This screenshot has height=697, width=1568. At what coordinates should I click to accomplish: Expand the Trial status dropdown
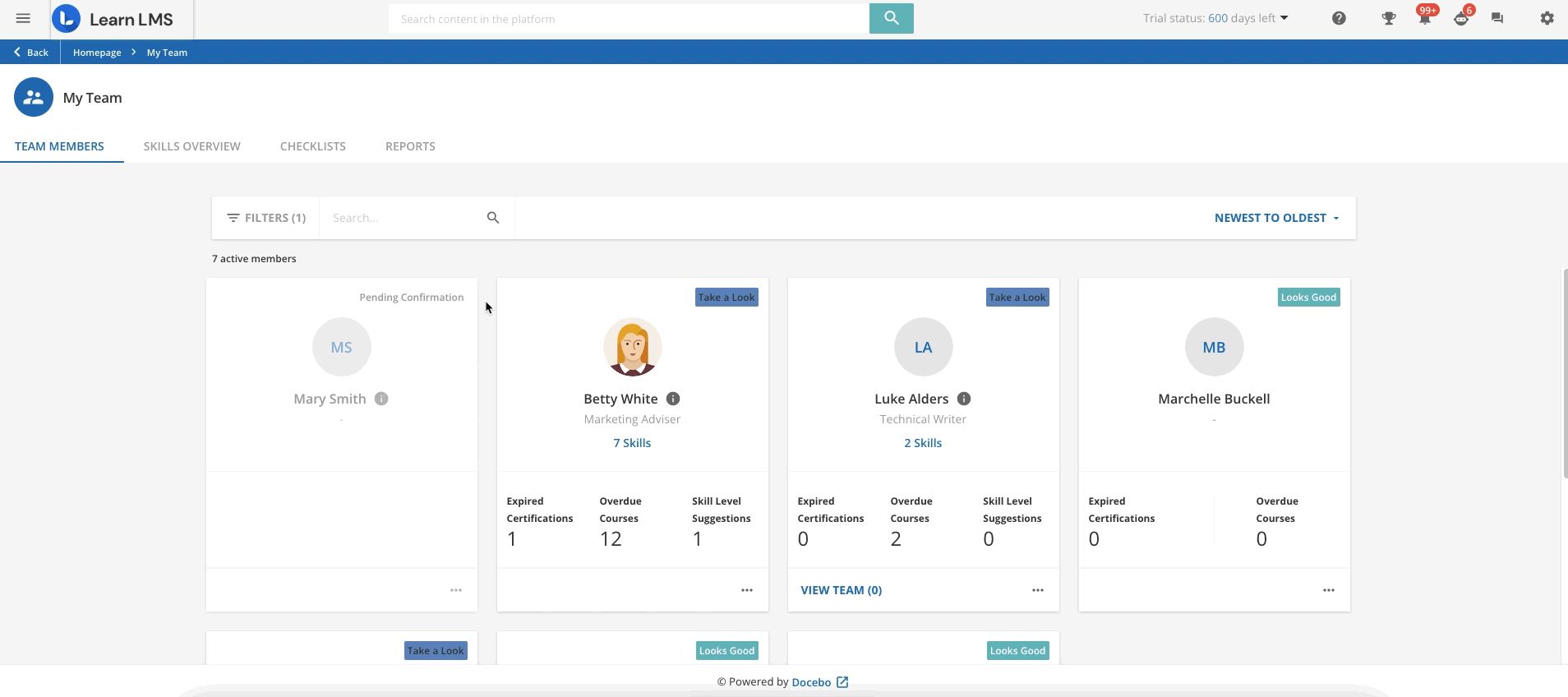coord(1284,18)
